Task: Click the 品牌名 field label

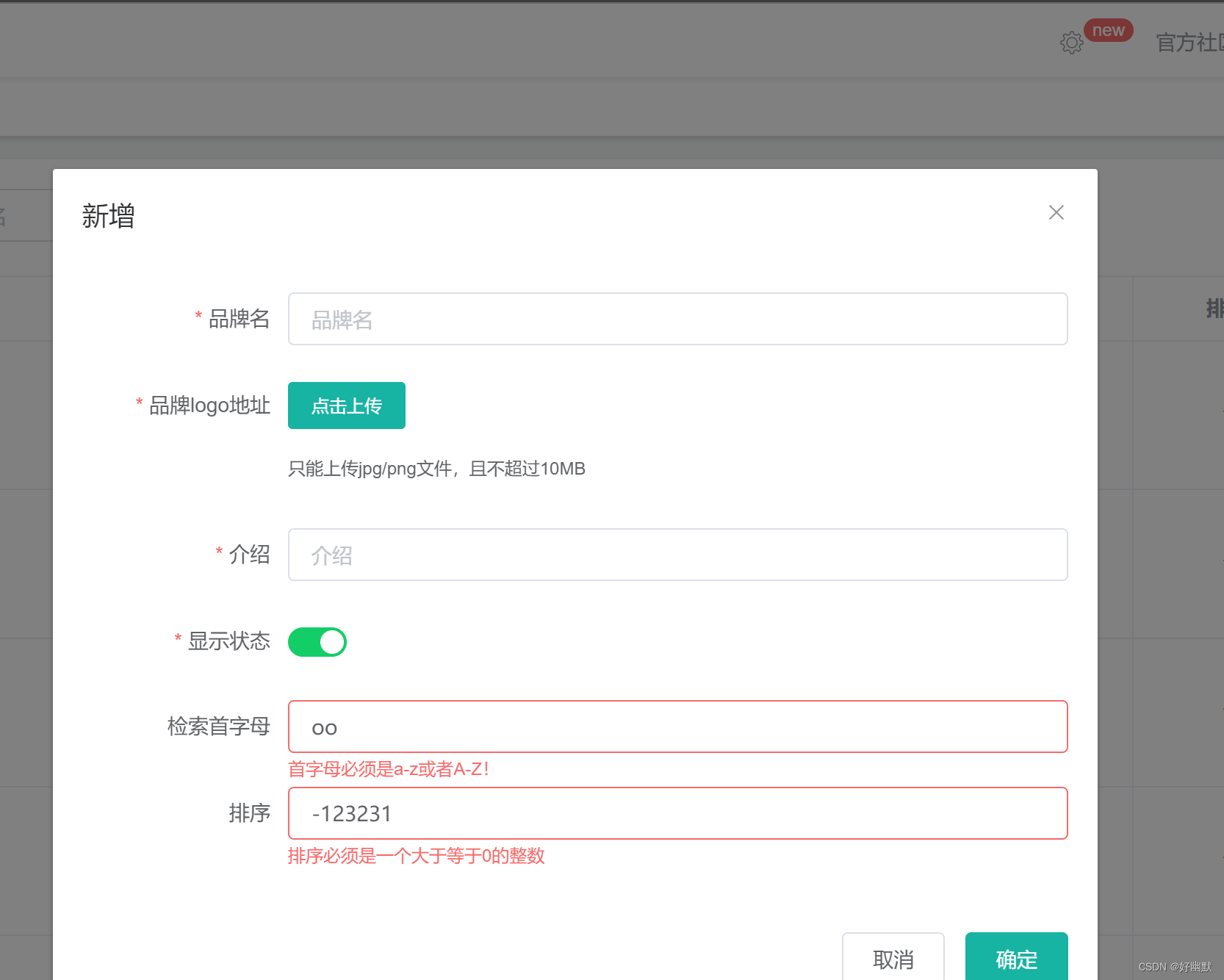Action: 239,319
